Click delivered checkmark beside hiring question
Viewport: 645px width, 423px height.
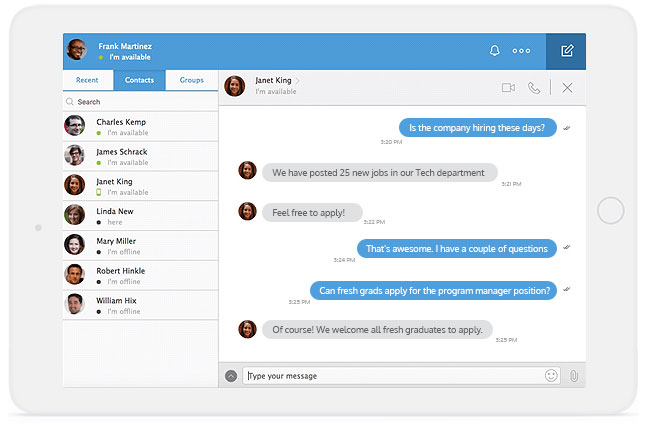[x=566, y=128]
